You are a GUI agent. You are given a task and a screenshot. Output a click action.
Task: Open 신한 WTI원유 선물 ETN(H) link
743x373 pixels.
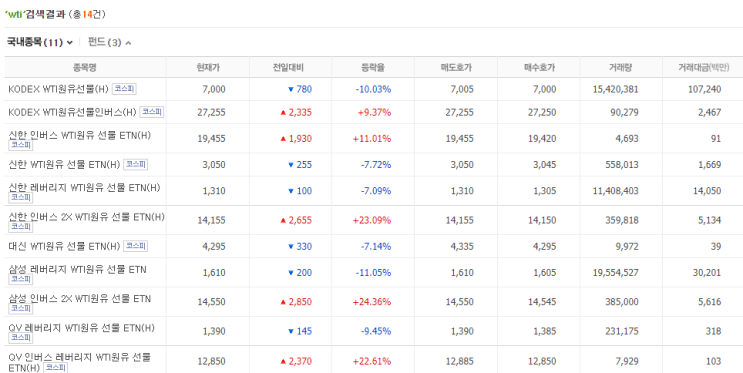coord(64,164)
